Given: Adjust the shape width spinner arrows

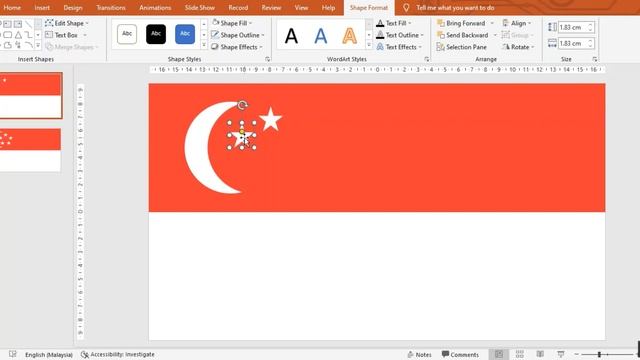Looking at the screenshot, I should (x=590, y=43).
